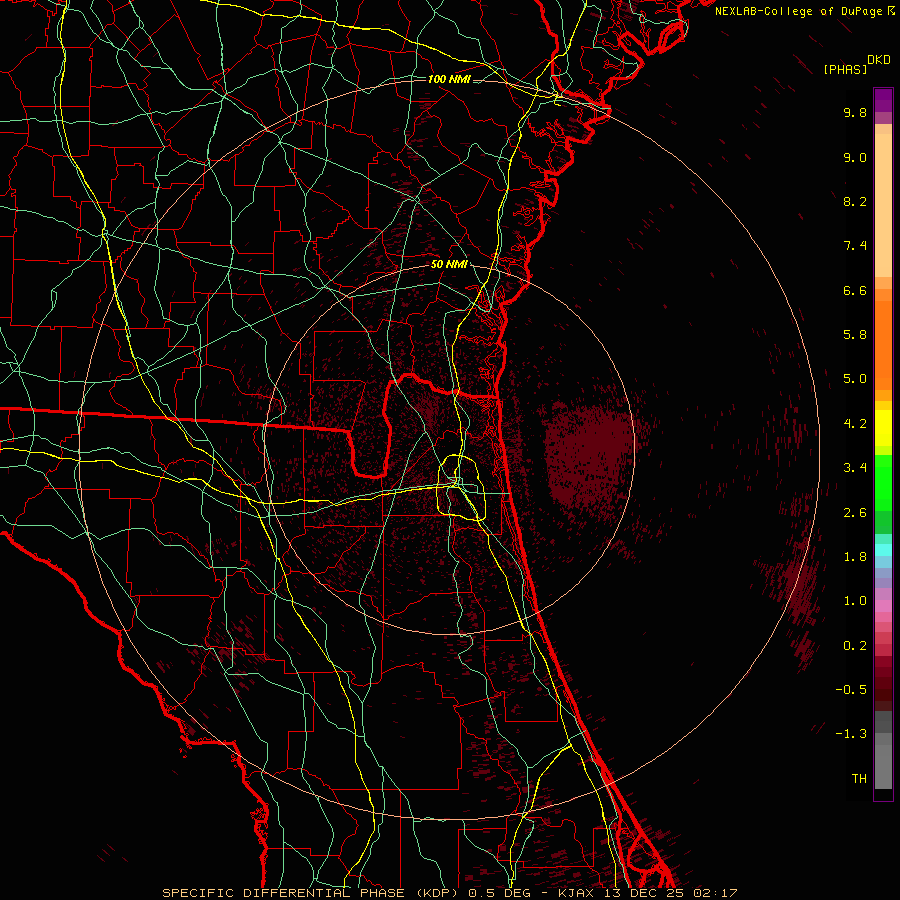Click the 2.6 scale value
Screen dimensions: 900x900
tap(855, 513)
